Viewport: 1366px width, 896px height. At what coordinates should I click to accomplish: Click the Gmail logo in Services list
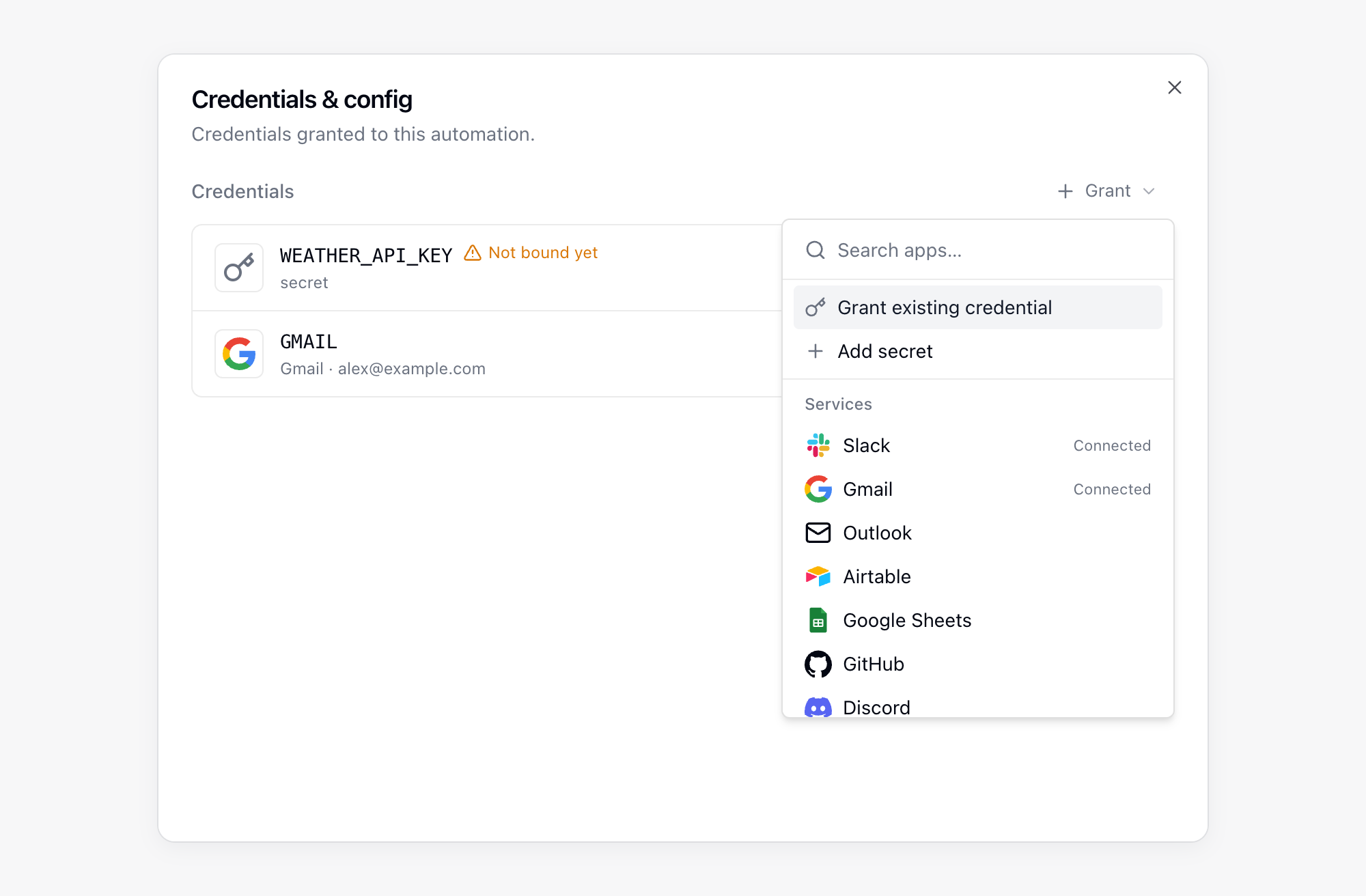coord(818,489)
